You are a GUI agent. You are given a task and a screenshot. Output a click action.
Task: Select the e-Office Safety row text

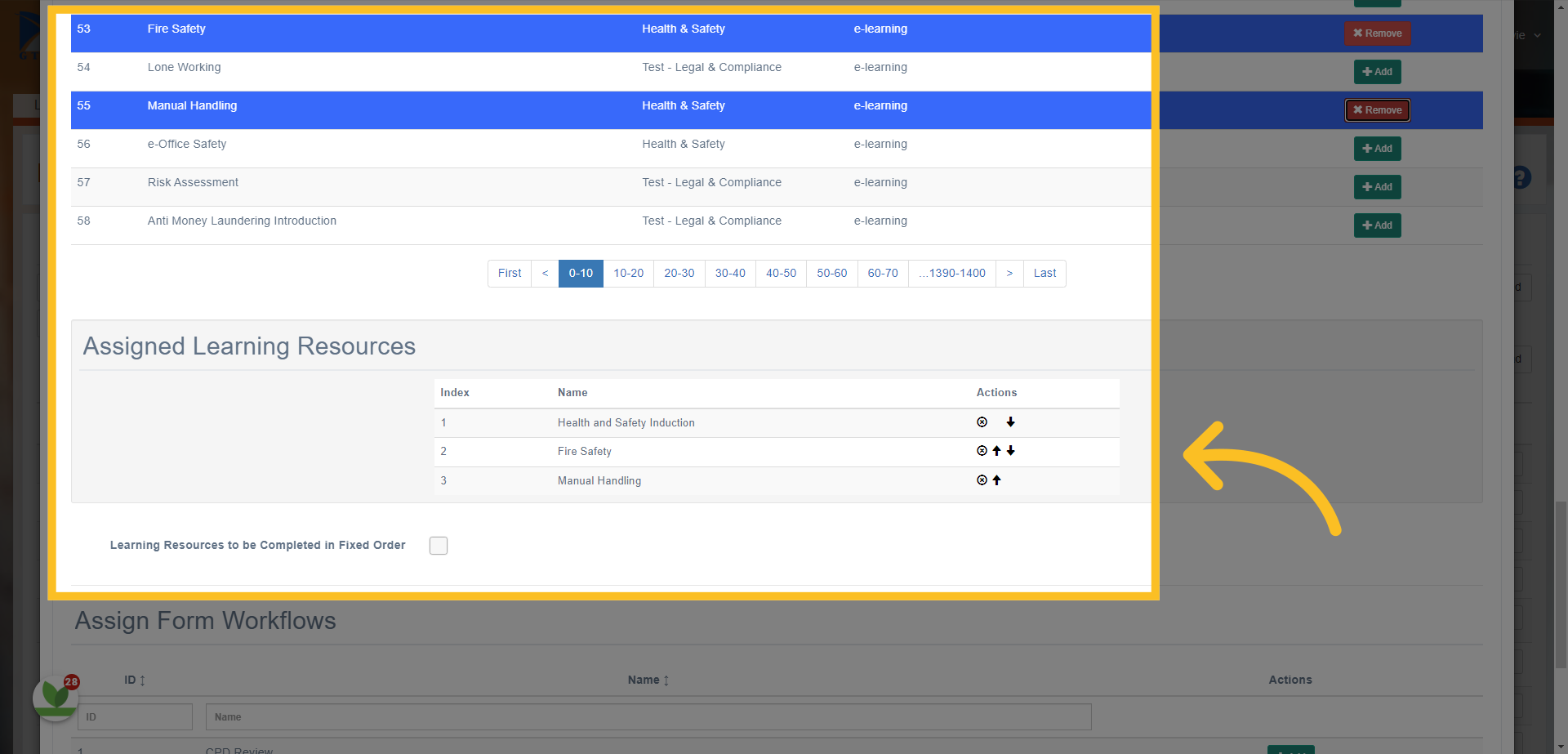187,144
